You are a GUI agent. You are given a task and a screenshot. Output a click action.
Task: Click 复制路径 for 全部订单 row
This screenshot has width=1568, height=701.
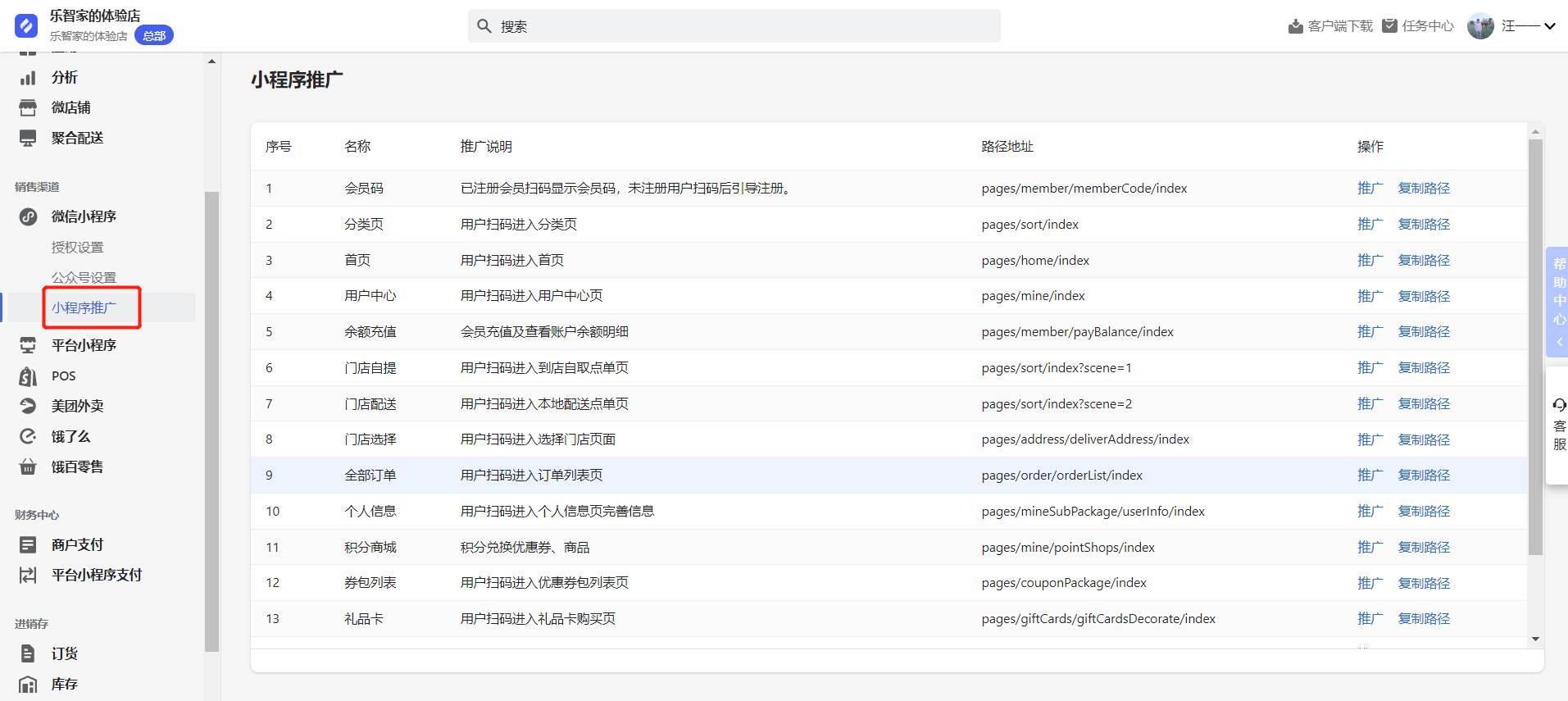click(x=1424, y=476)
